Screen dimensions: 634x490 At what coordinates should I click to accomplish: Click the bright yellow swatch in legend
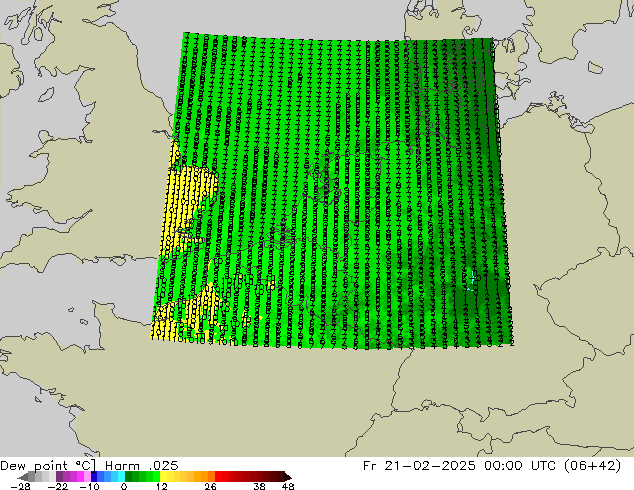[x=163, y=476]
